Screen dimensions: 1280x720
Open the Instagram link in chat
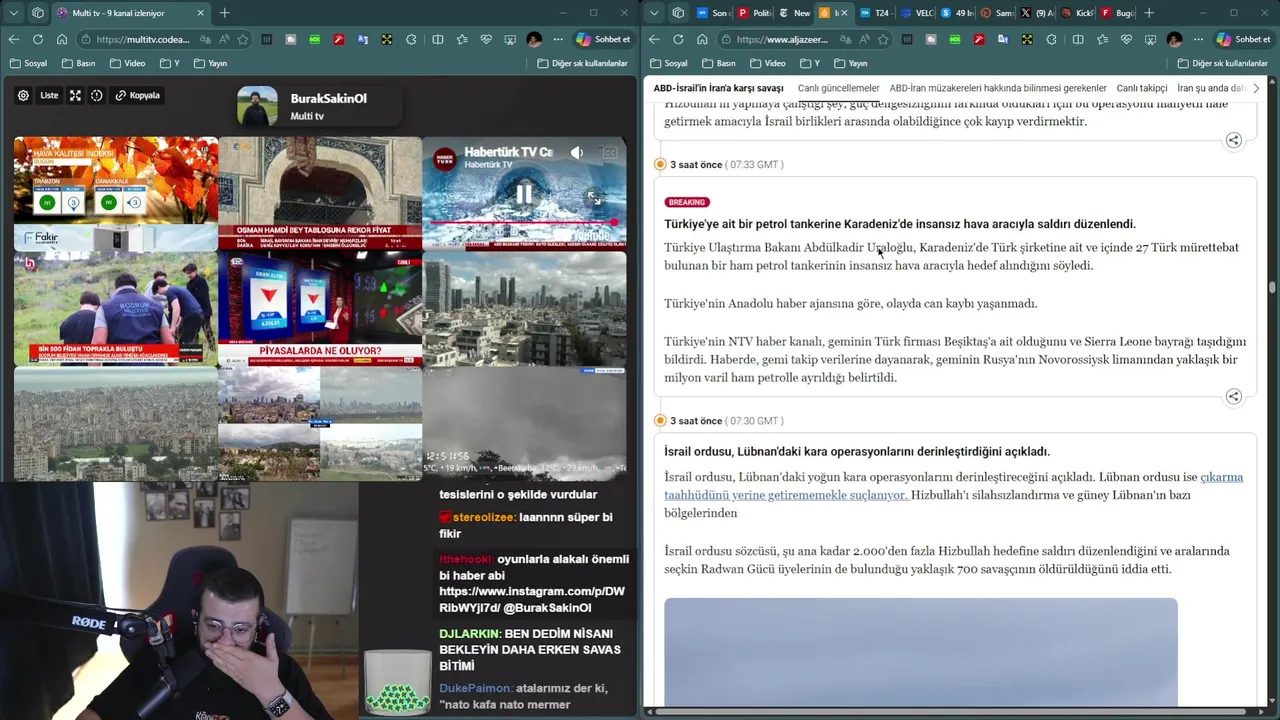532,600
